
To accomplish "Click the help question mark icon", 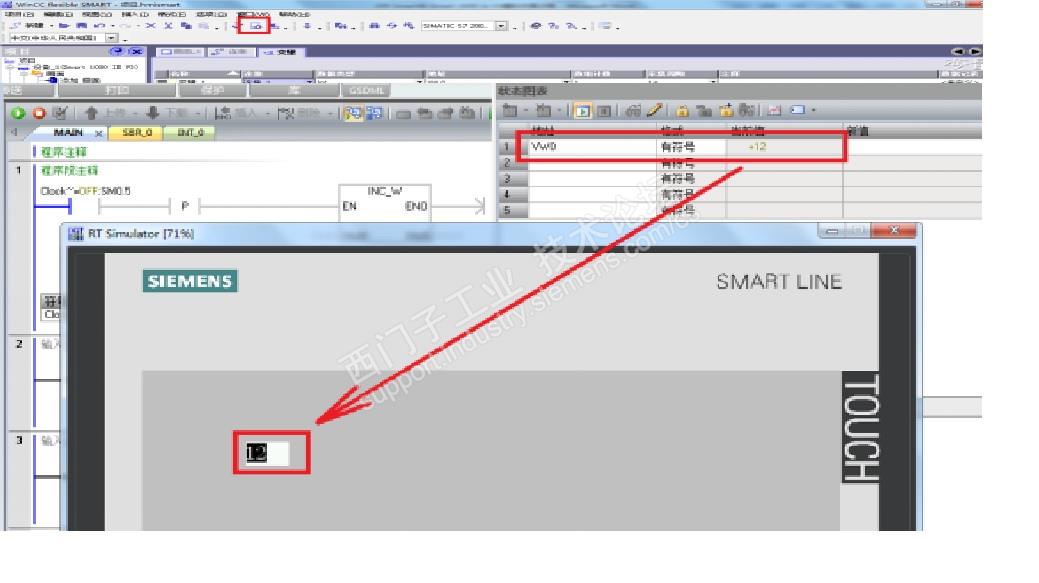I will pos(553,26).
